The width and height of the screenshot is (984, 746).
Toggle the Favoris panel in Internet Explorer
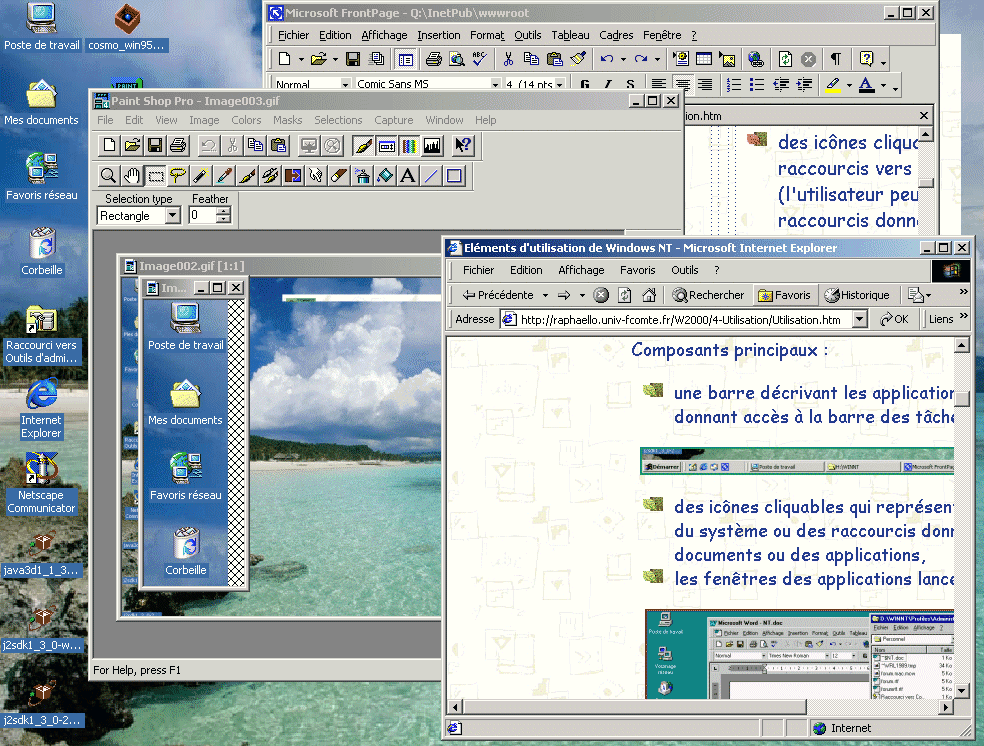[784, 295]
